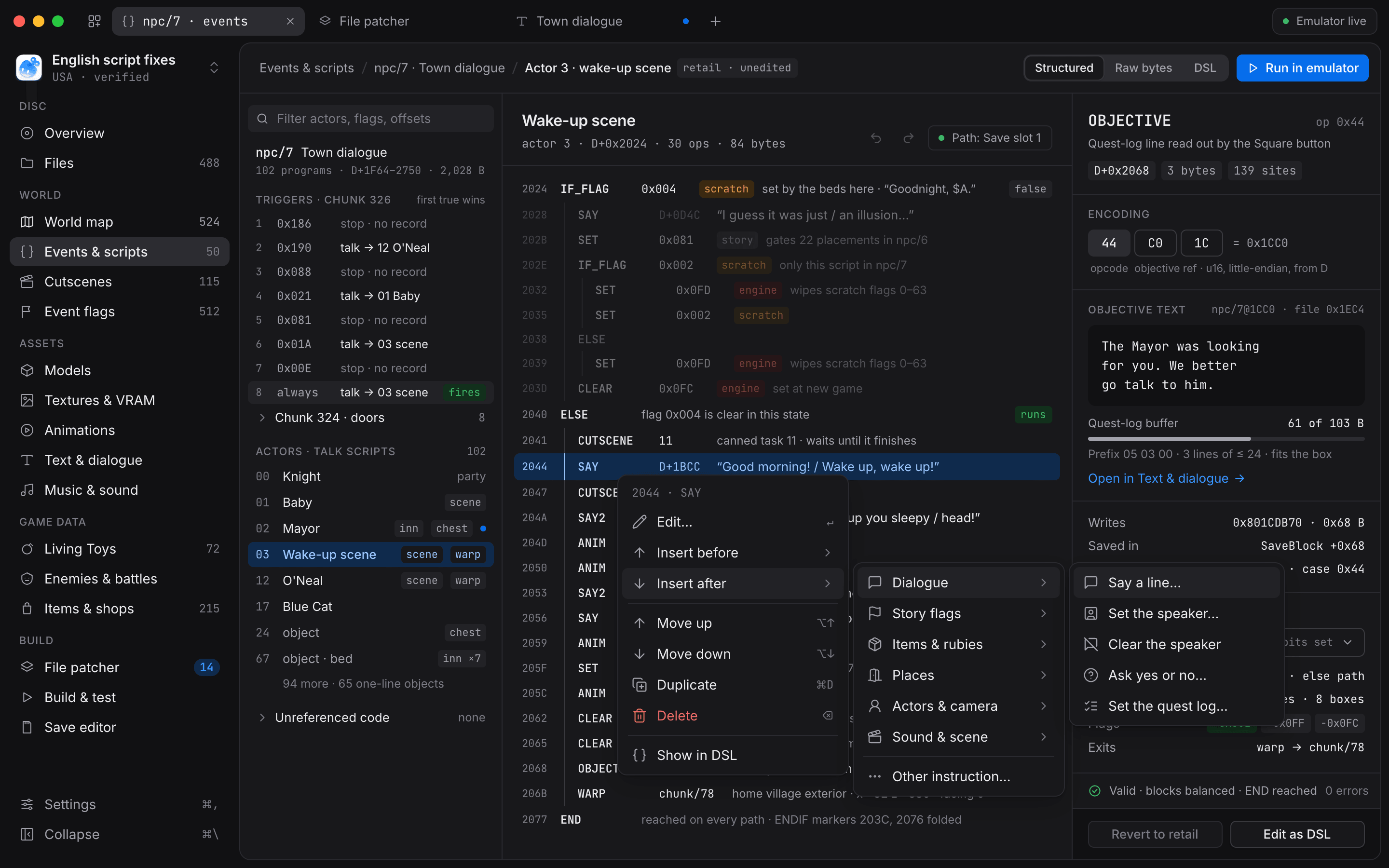This screenshot has width=1389, height=868.
Task: Click Revert to retail button
Action: point(1155,834)
